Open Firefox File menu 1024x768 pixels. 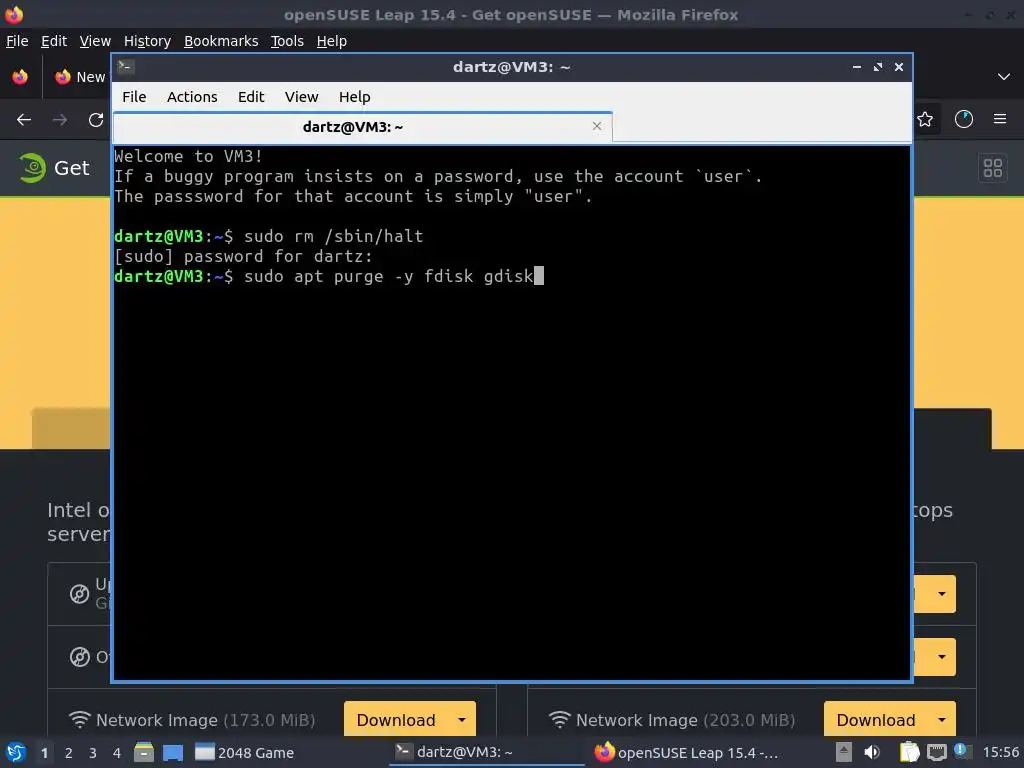(x=17, y=41)
